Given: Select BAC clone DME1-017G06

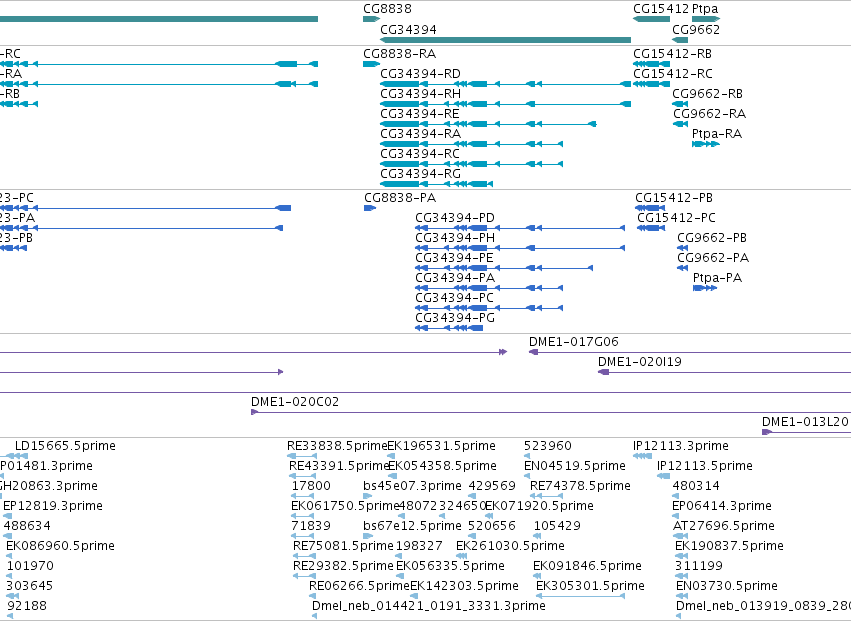Looking at the screenshot, I should pos(574,342).
